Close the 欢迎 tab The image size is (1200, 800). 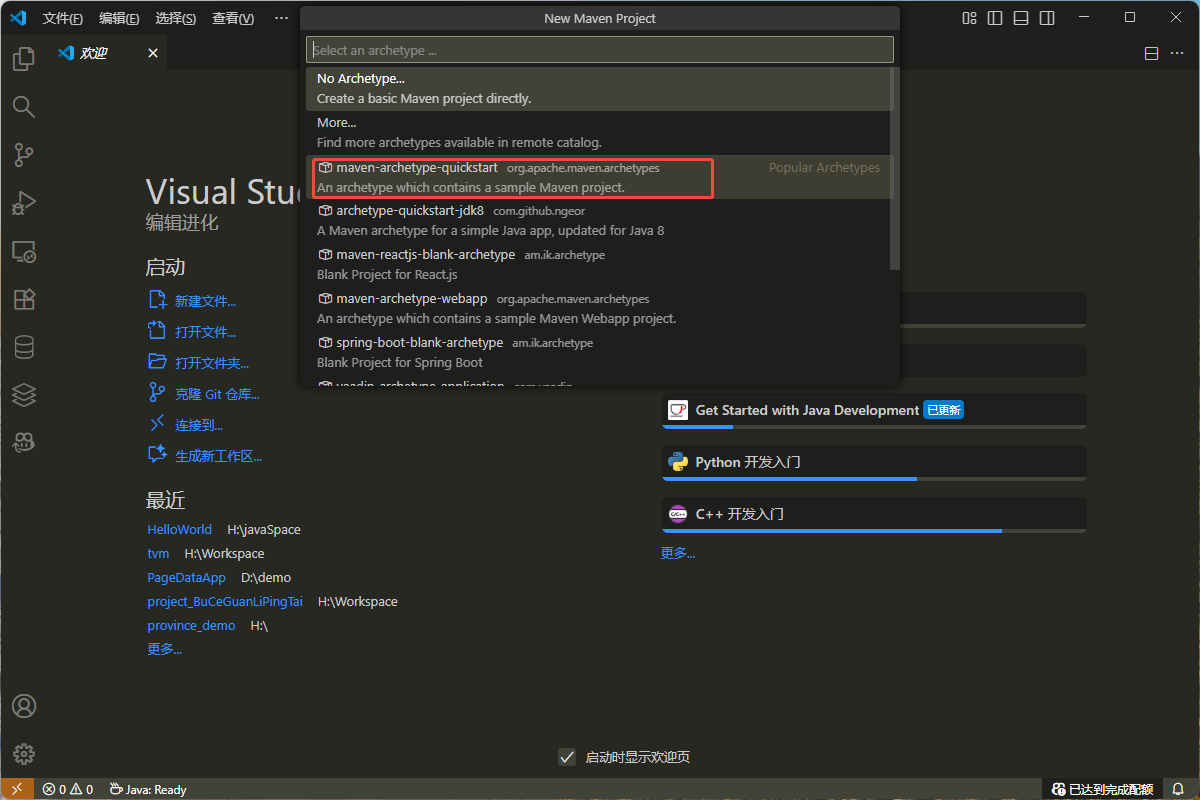153,53
